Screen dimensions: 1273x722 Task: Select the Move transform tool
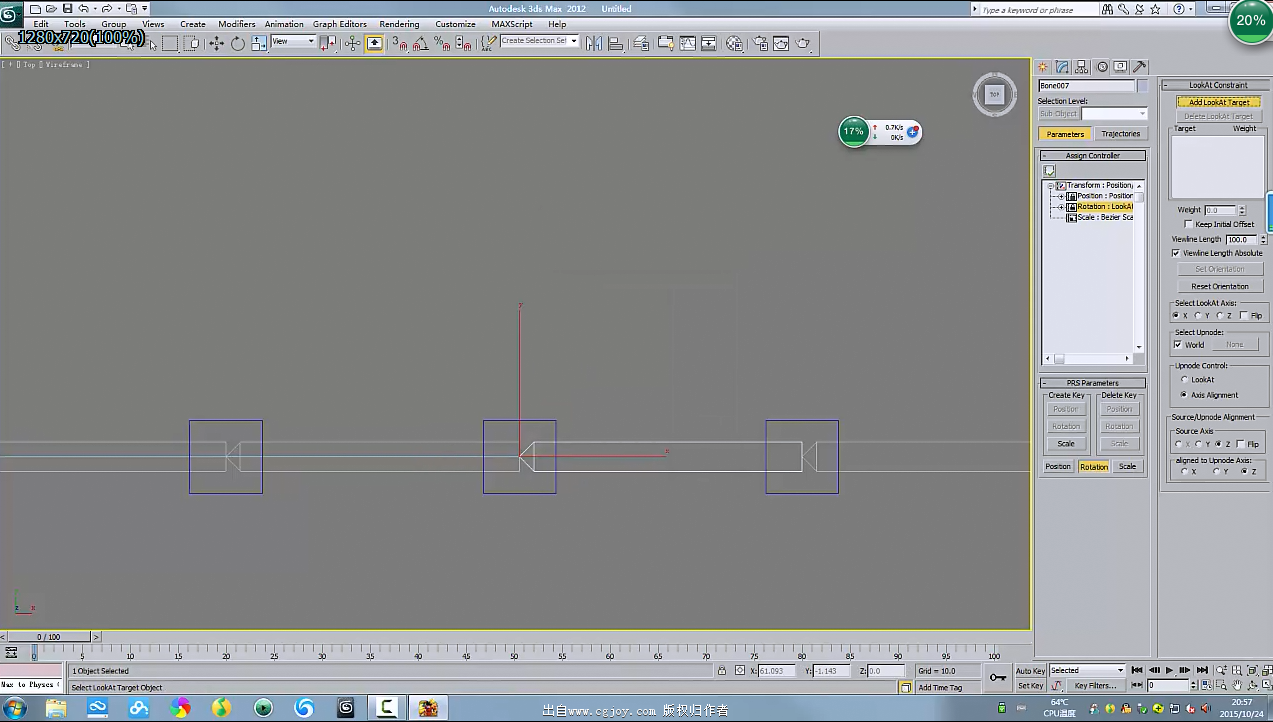pos(216,44)
